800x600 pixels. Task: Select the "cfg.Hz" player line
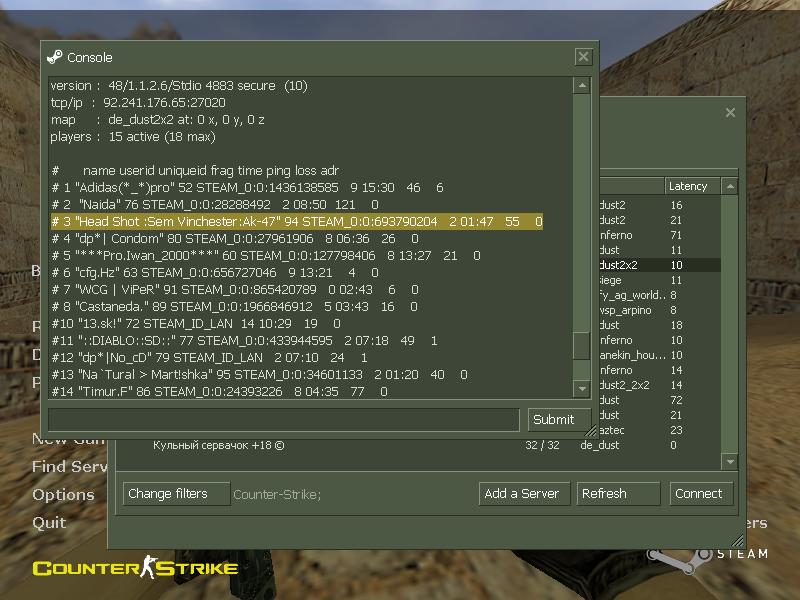tap(215, 272)
